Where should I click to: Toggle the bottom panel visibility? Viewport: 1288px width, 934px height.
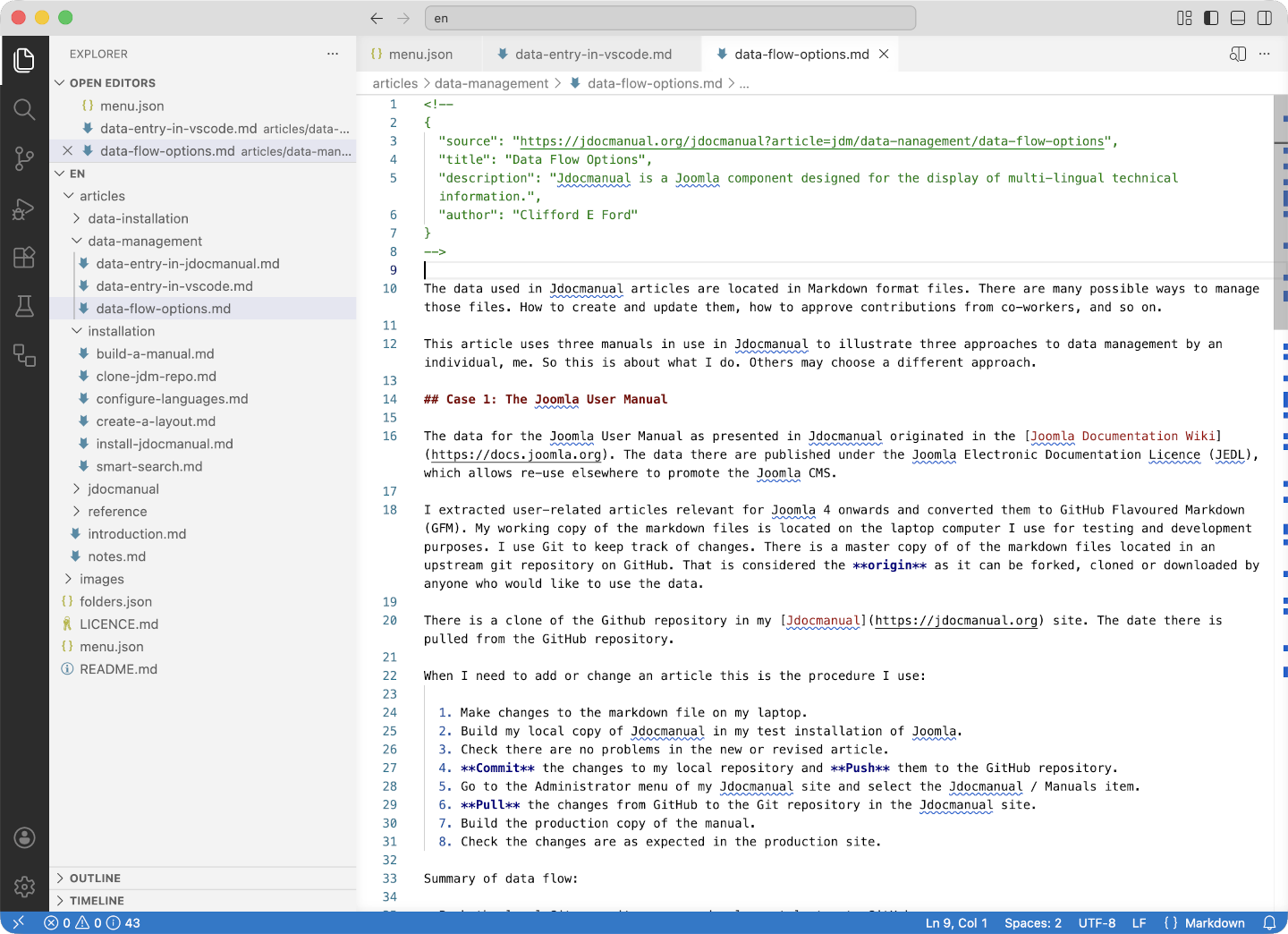1238,18
